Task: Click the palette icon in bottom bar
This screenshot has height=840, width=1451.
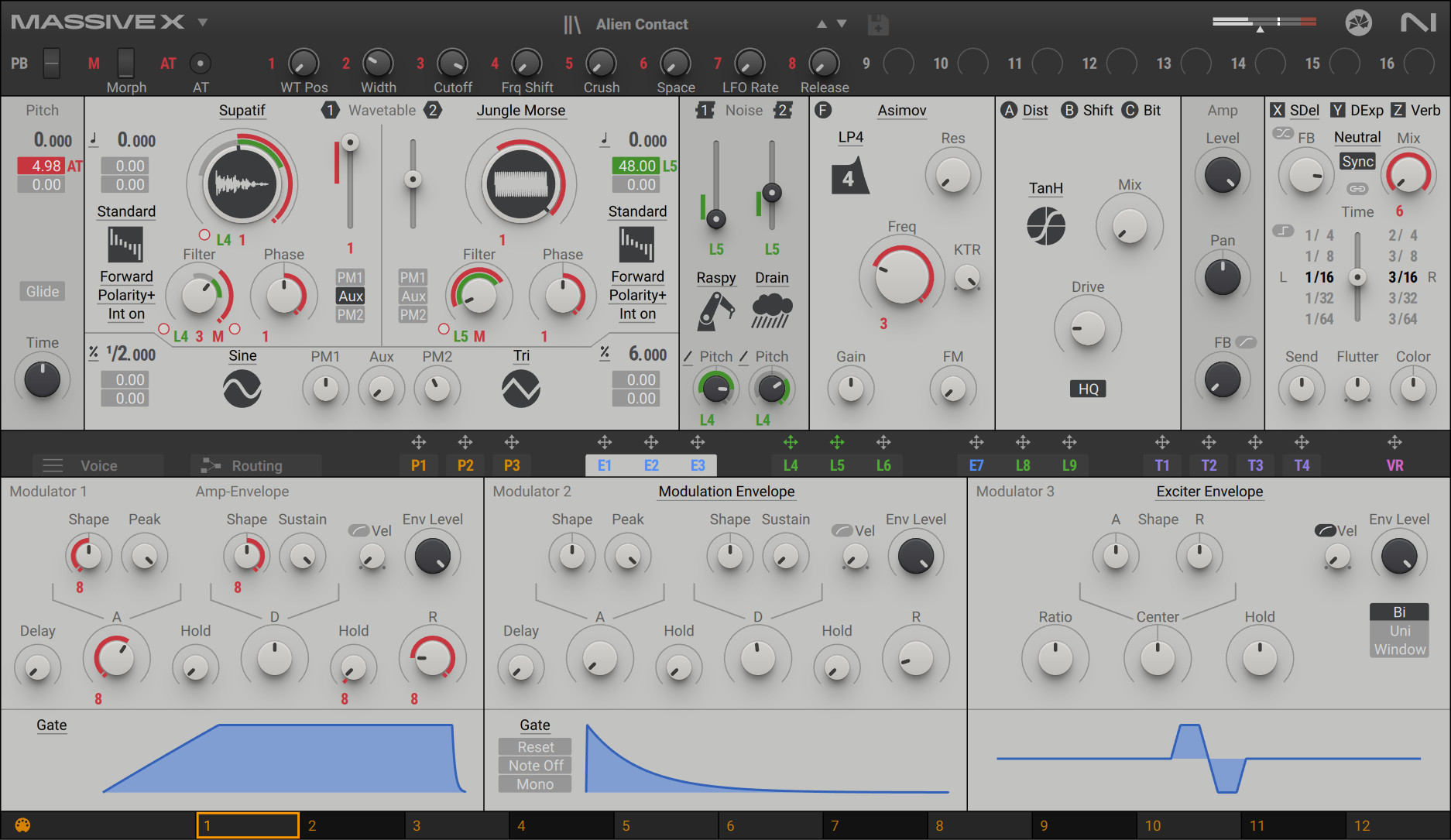Action: tap(22, 825)
